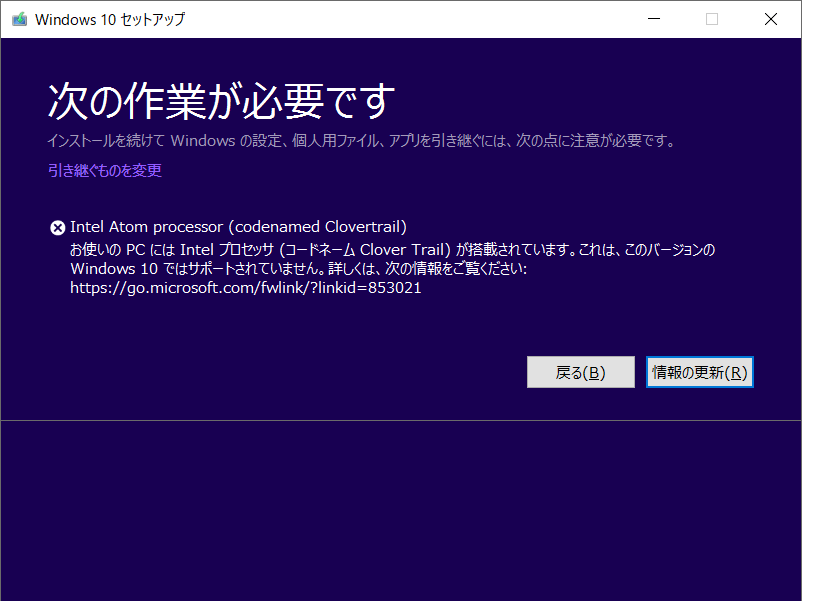Click the blank title bar area beside the title
This screenshot has width=819, height=603.
[400, 19]
